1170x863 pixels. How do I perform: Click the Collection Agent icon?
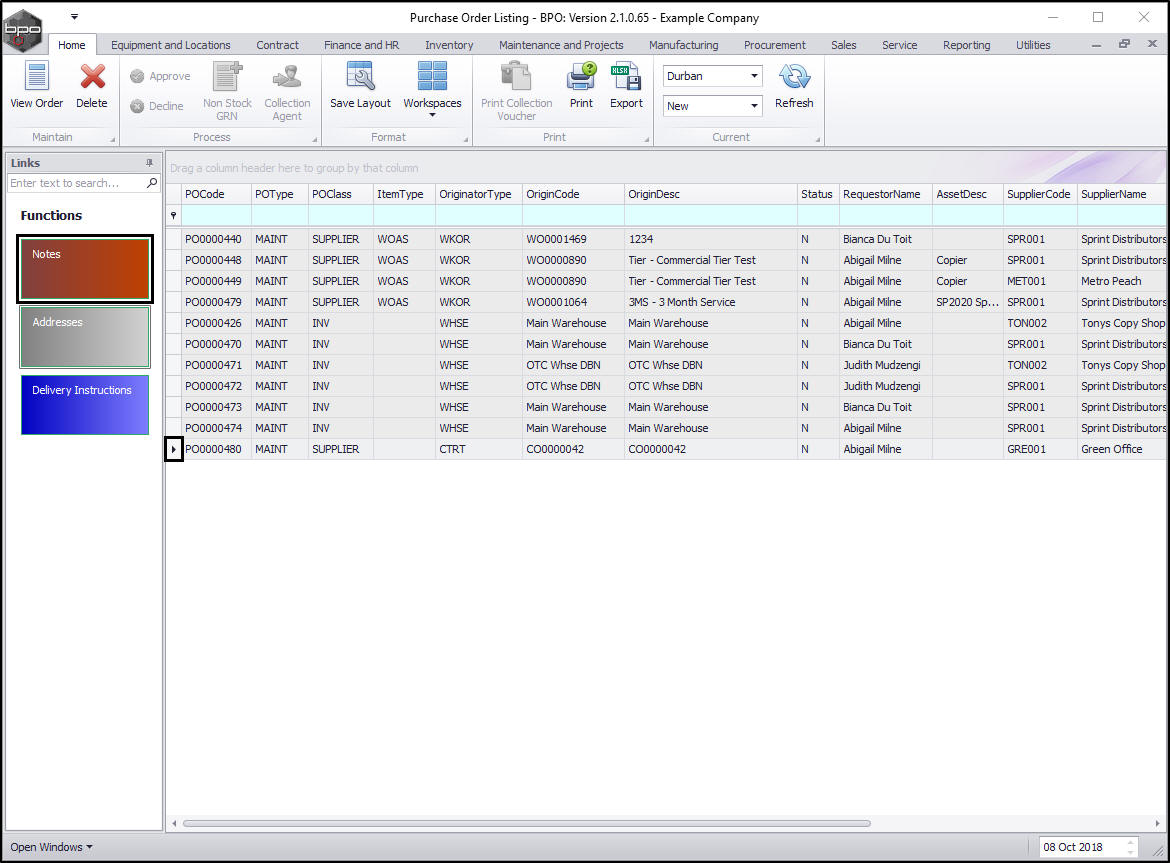click(x=287, y=77)
